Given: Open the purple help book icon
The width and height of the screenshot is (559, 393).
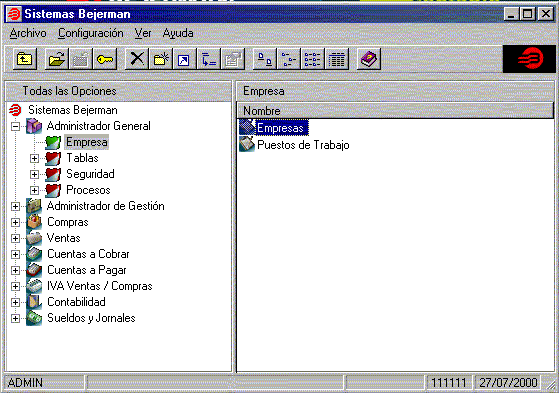Looking at the screenshot, I should coord(369,59).
